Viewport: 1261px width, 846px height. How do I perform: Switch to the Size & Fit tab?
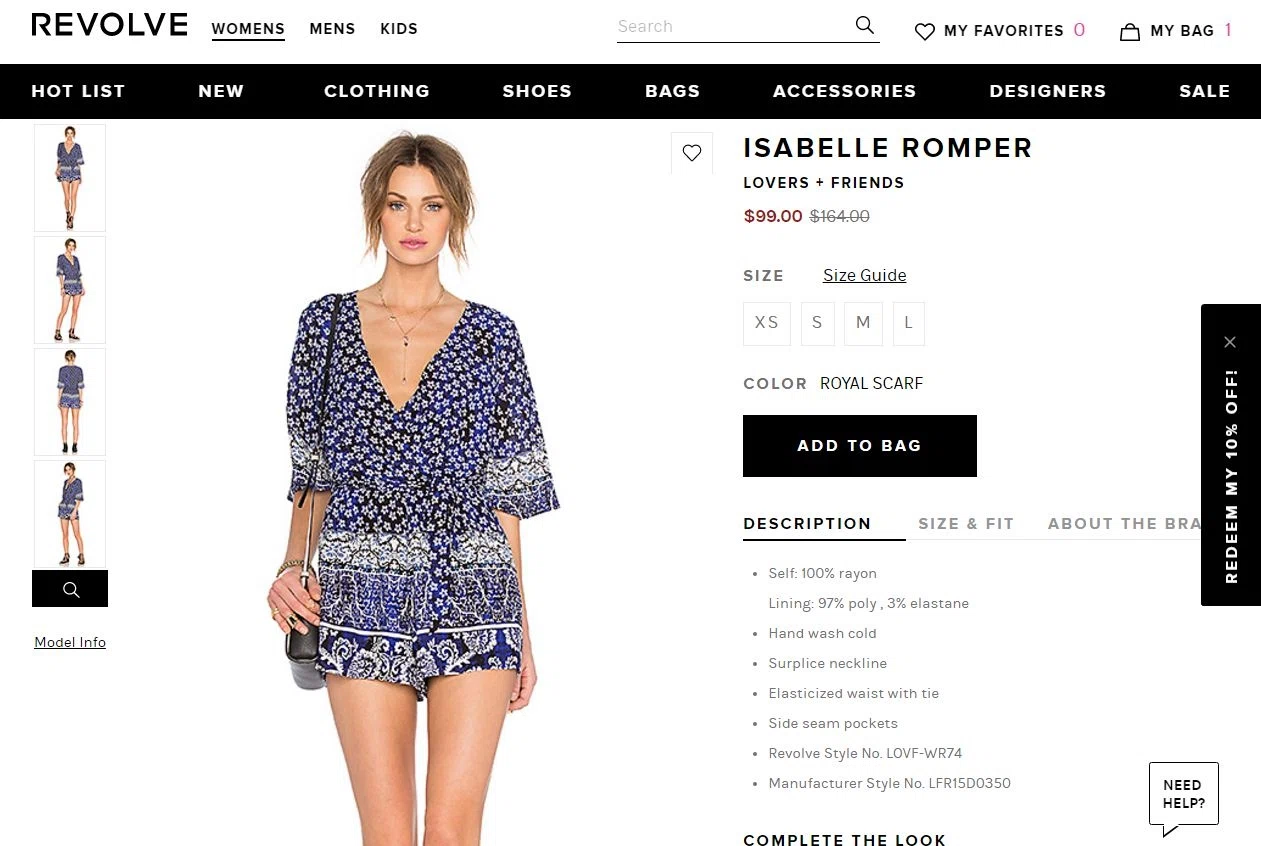(966, 523)
